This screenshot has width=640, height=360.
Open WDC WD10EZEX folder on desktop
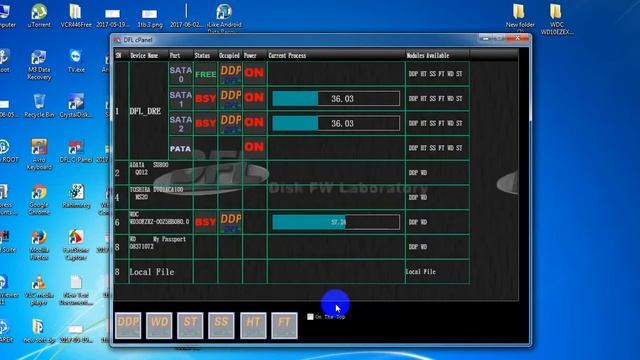[556, 18]
